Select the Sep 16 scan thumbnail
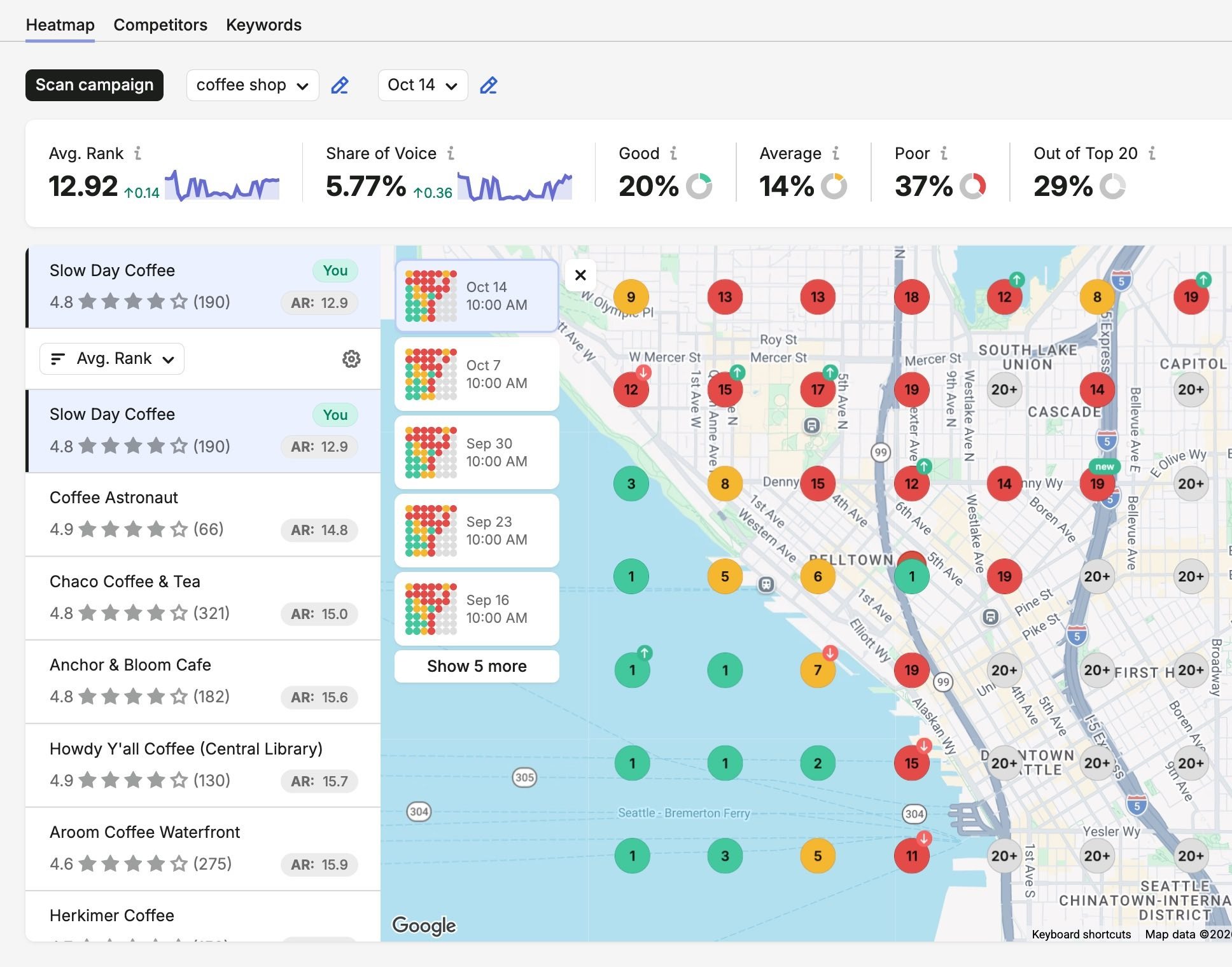 (x=477, y=609)
